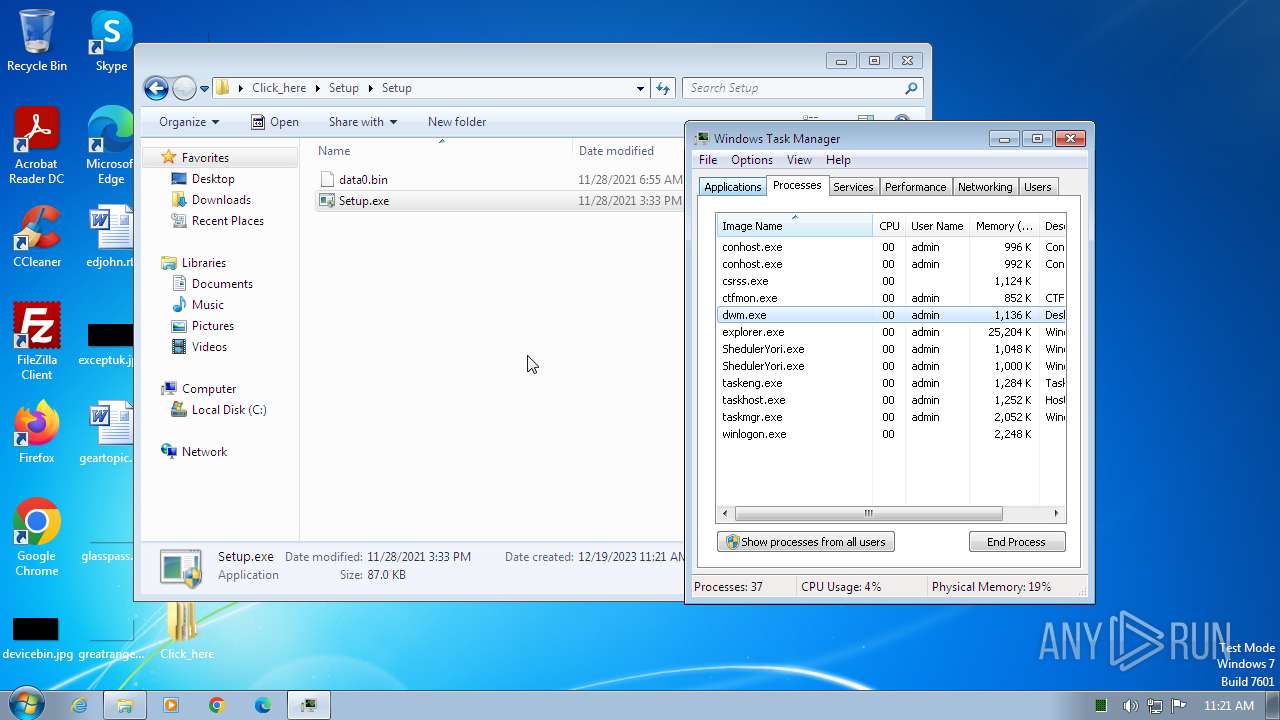Switch to the Networking tab
1280x720 pixels.
[985, 187]
